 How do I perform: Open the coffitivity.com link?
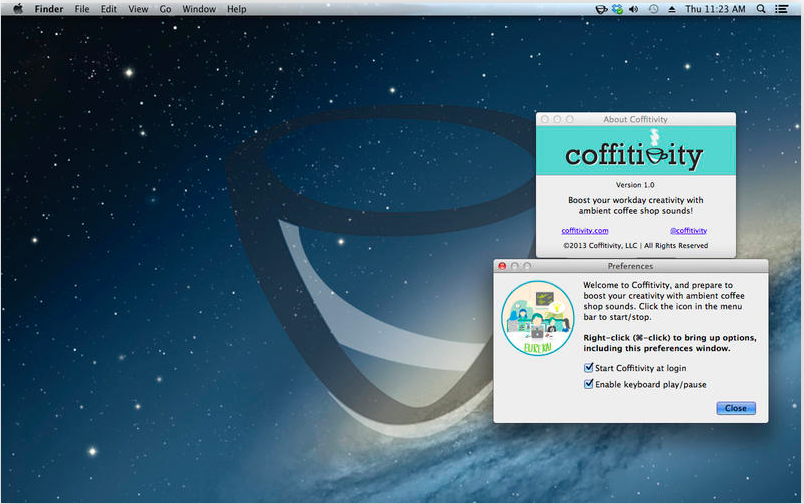point(585,231)
